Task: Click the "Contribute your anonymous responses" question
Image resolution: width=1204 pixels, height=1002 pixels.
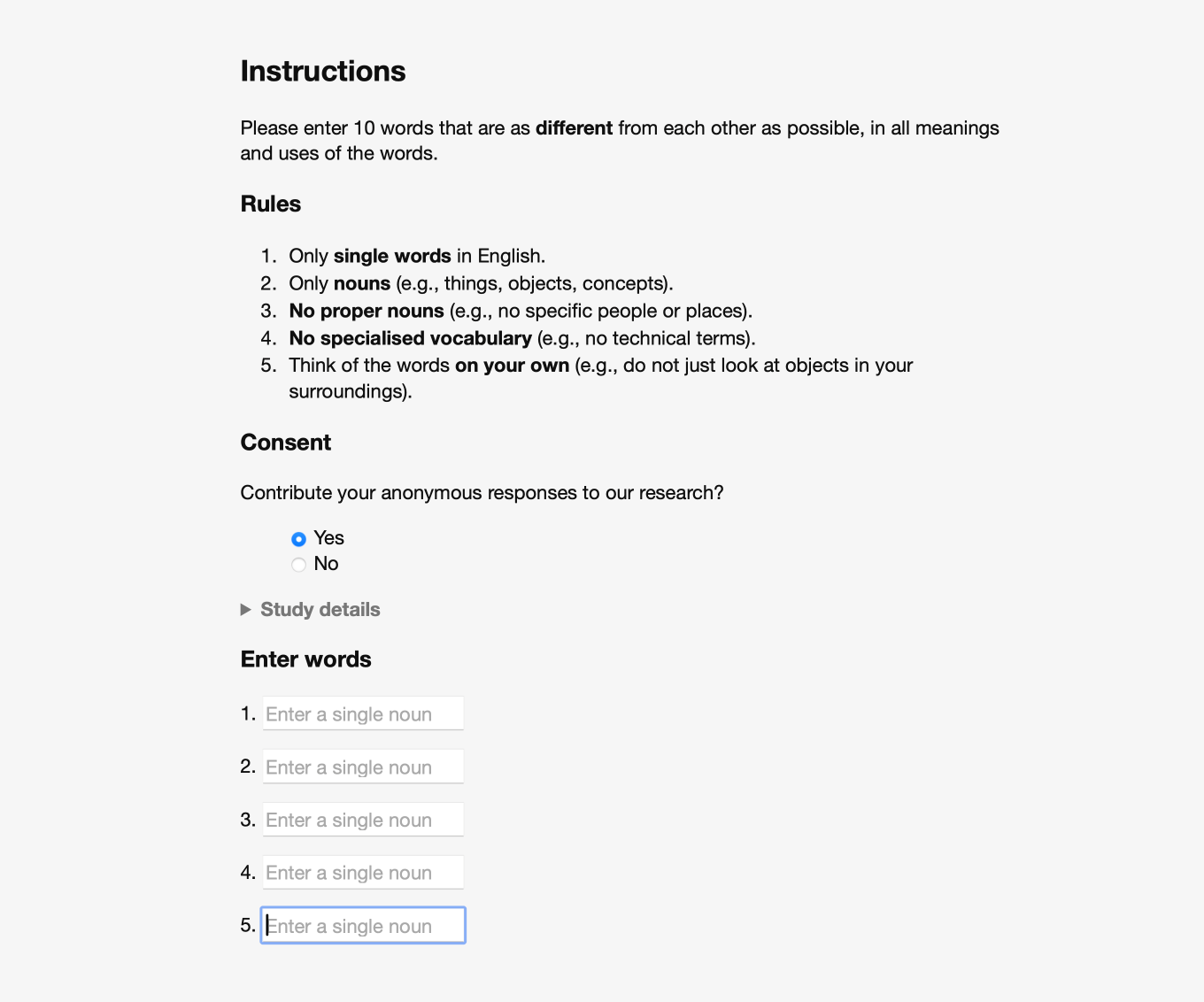Action: [482, 493]
